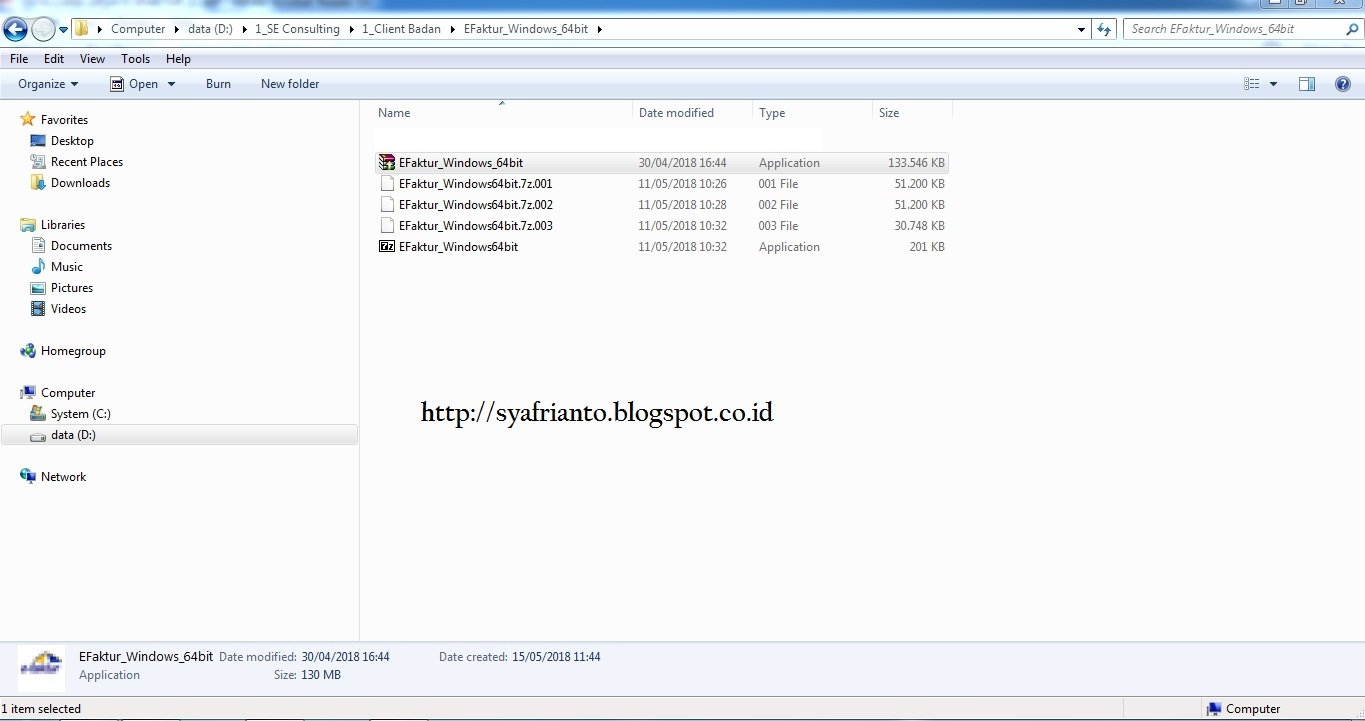Expand the Open button dropdown arrow
The image size is (1365, 721).
click(171, 84)
